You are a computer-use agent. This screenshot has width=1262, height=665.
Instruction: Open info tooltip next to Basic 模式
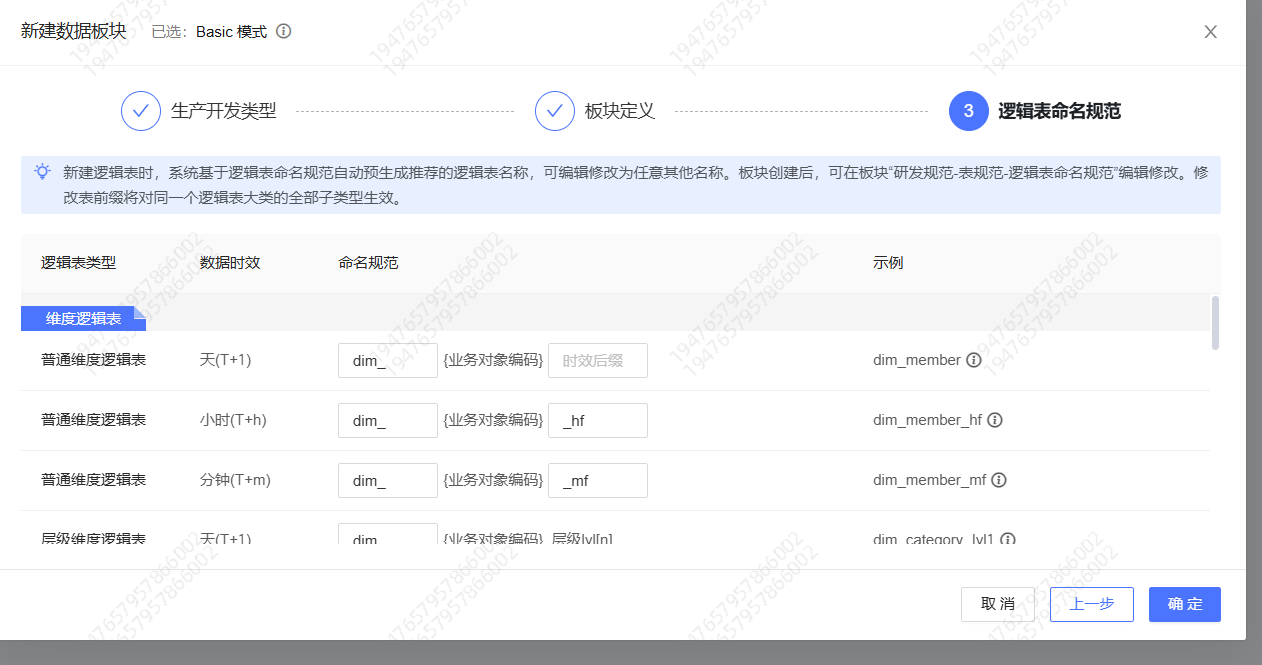click(x=282, y=31)
